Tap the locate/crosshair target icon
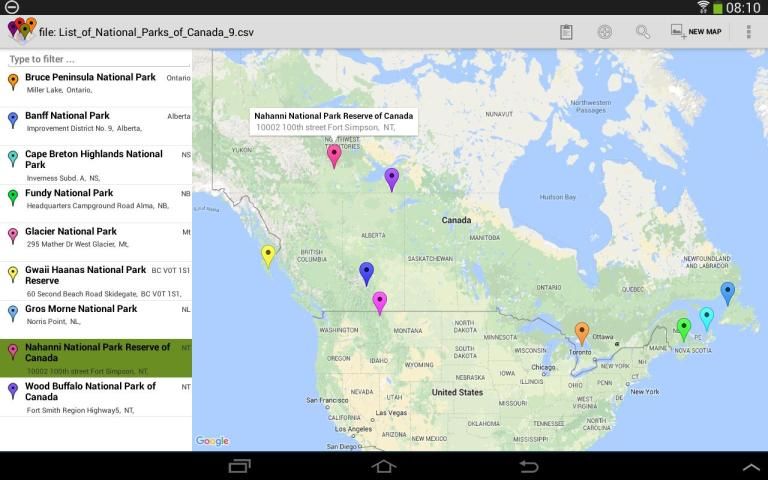Screen dimensions: 768x480 (x=605, y=32)
